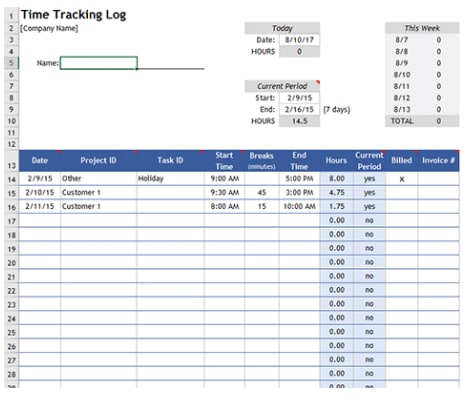Click the Project ID column header

pos(98,161)
